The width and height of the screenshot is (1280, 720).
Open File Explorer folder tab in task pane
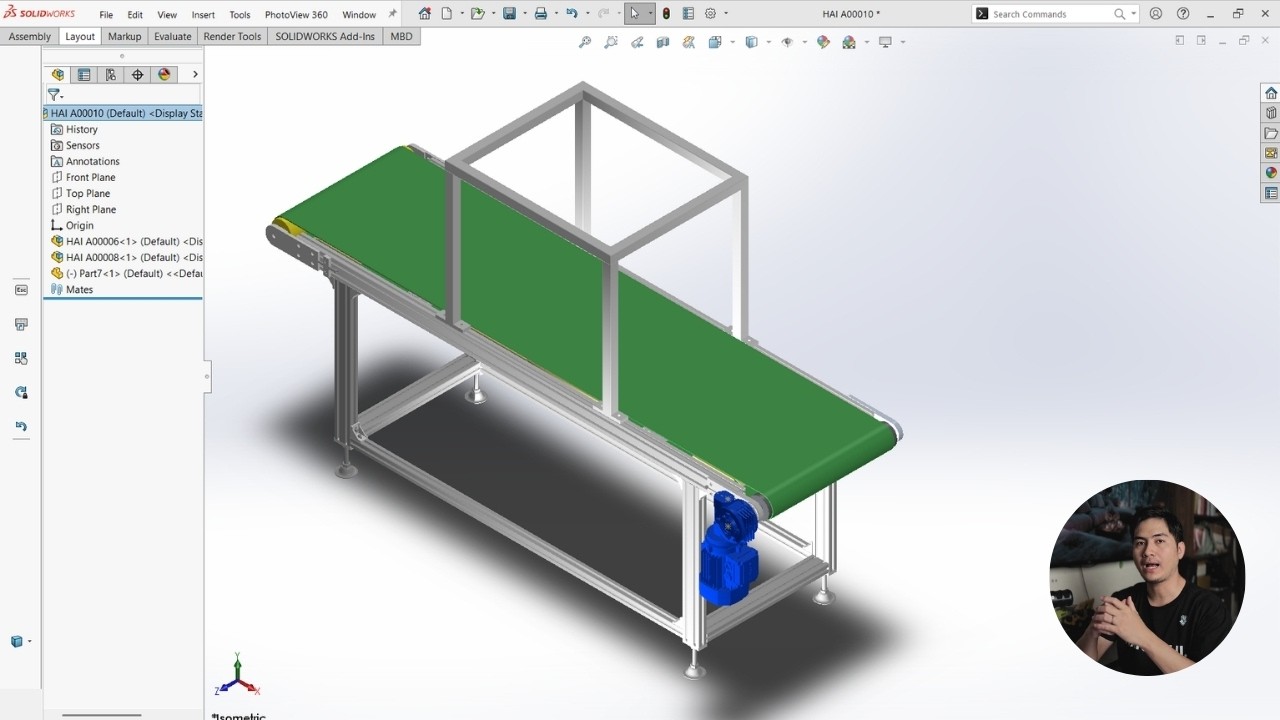1271,133
